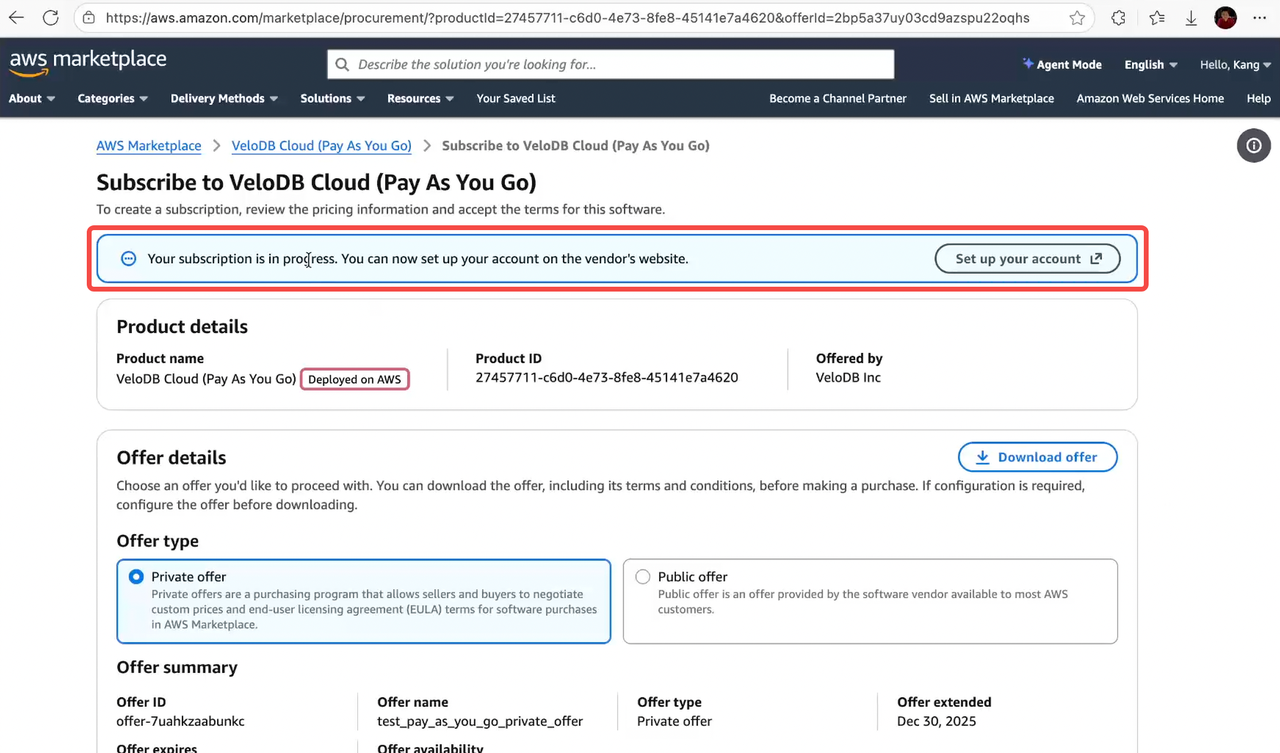
Task: Click Set up your account button
Action: (1028, 258)
